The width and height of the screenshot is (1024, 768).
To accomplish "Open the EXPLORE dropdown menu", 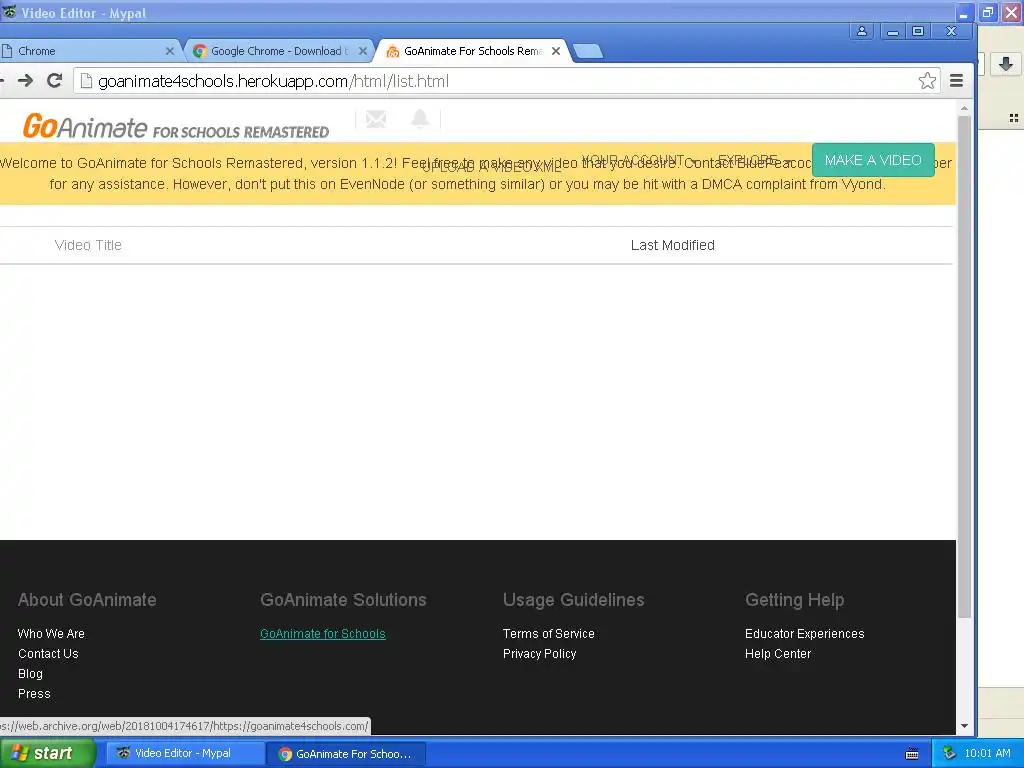I will (754, 160).
